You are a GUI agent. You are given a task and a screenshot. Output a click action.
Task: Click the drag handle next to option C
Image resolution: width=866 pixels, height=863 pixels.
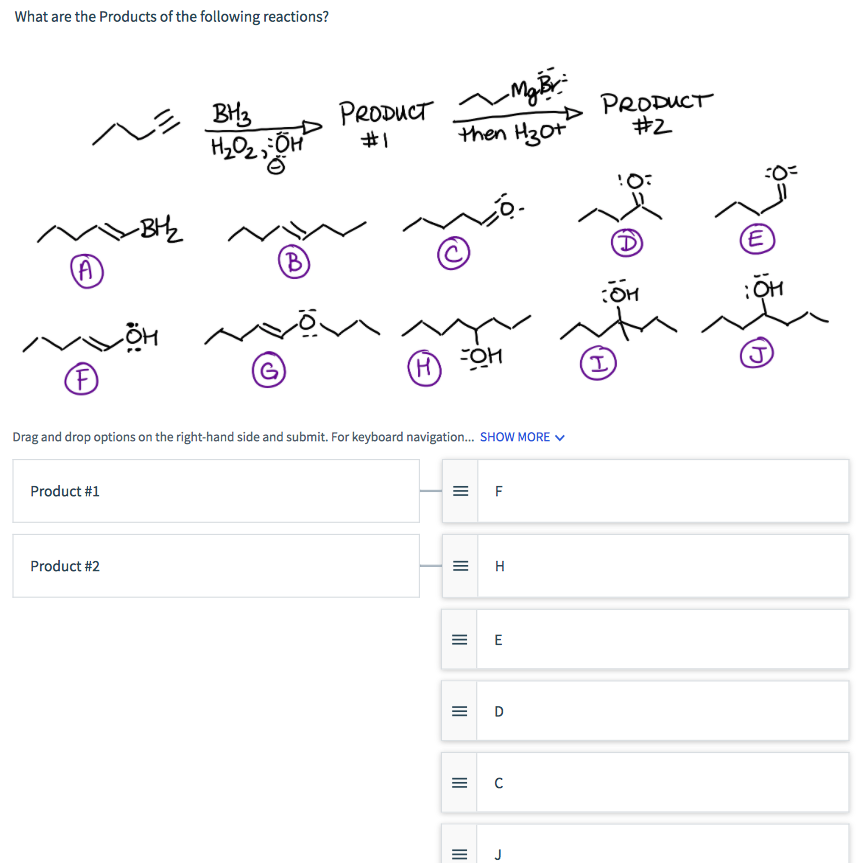pyautogui.click(x=460, y=783)
